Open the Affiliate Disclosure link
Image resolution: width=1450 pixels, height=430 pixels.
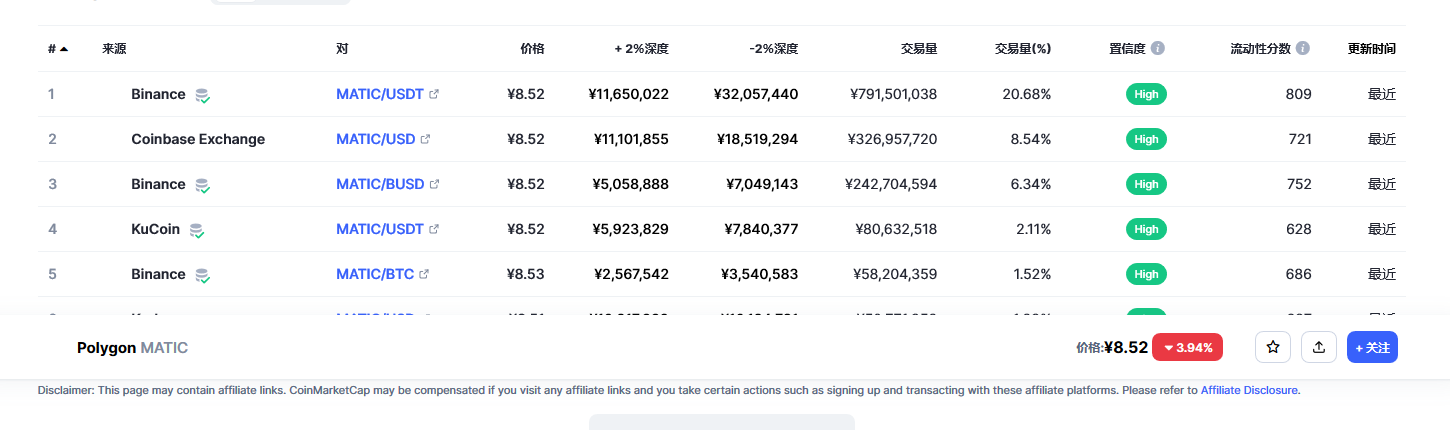(x=1249, y=390)
